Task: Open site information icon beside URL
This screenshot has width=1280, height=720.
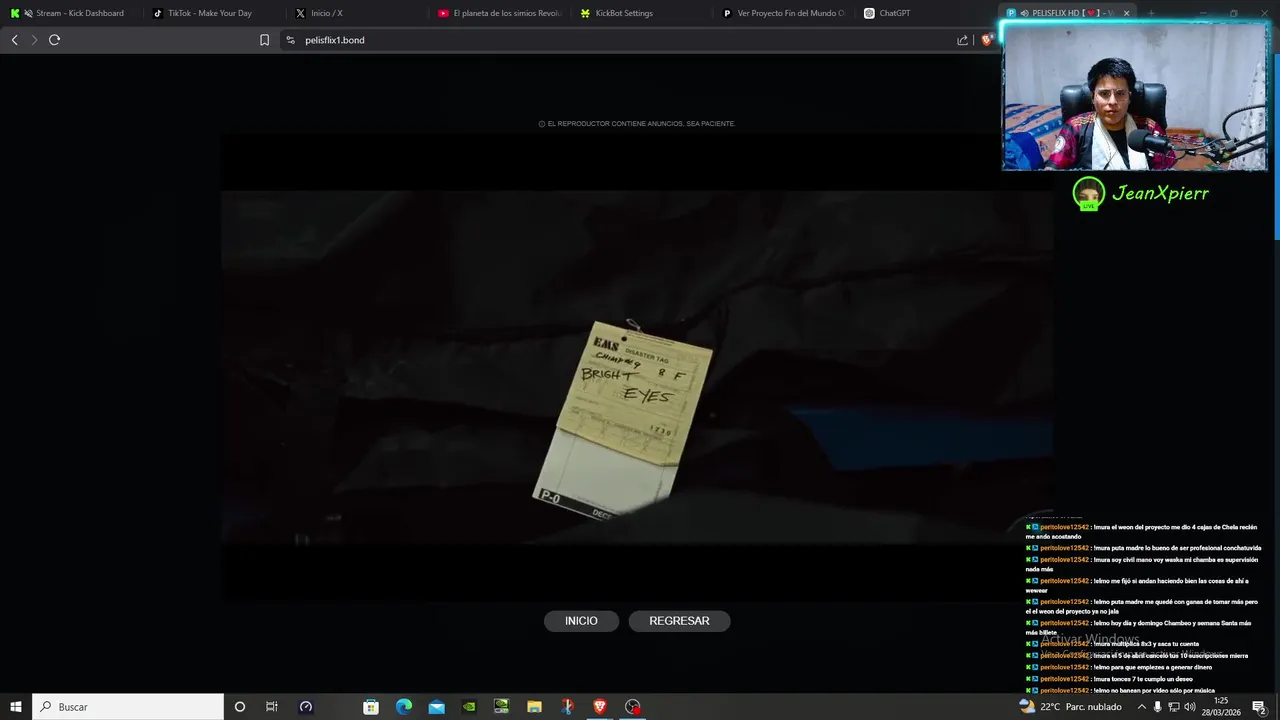Action: point(290,40)
